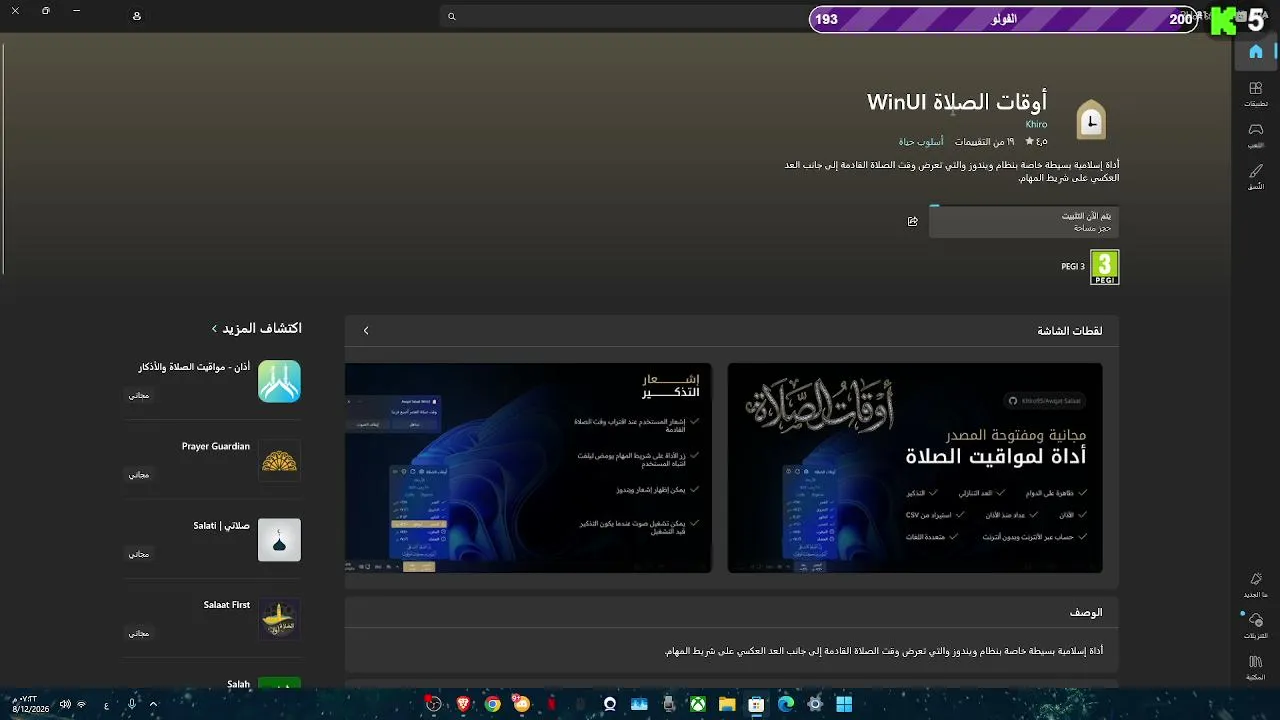Open File Explorer from the taskbar

click(x=727, y=704)
